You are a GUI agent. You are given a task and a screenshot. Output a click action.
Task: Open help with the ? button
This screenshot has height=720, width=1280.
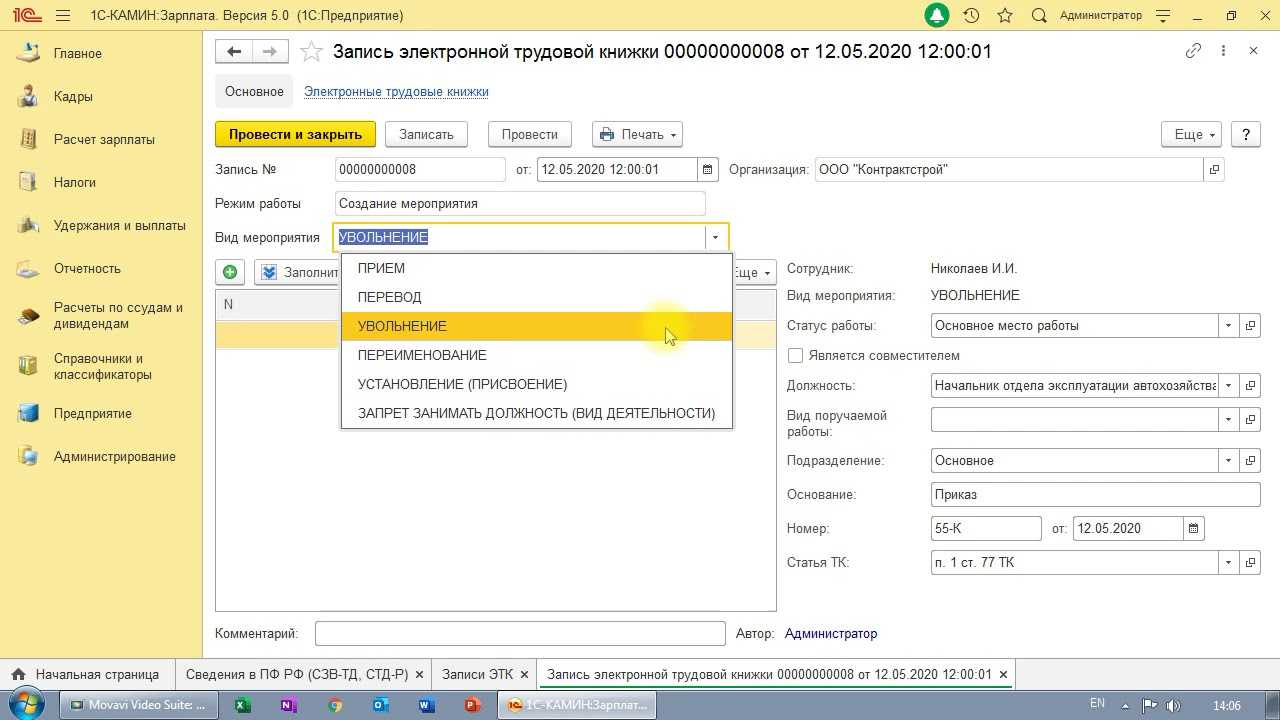tap(1245, 135)
